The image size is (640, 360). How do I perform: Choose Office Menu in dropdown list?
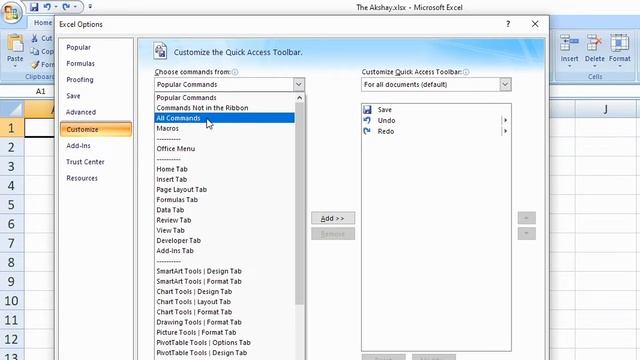[x=224, y=149]
